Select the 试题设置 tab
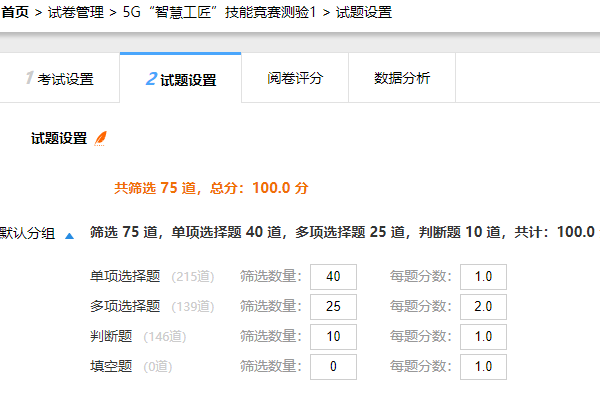The image size is (600, 400). pos(181,79)
